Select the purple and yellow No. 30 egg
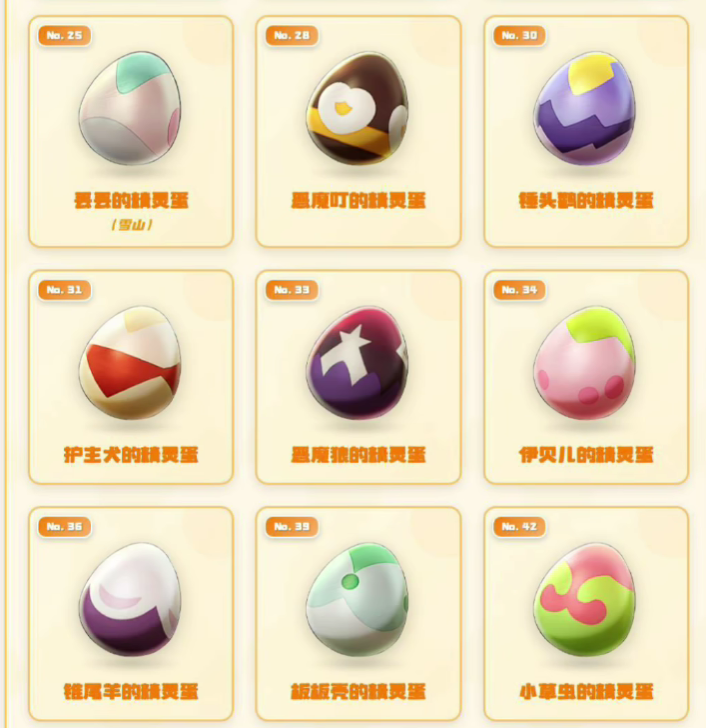The image size is (706, 728). (x=585, y=108)
